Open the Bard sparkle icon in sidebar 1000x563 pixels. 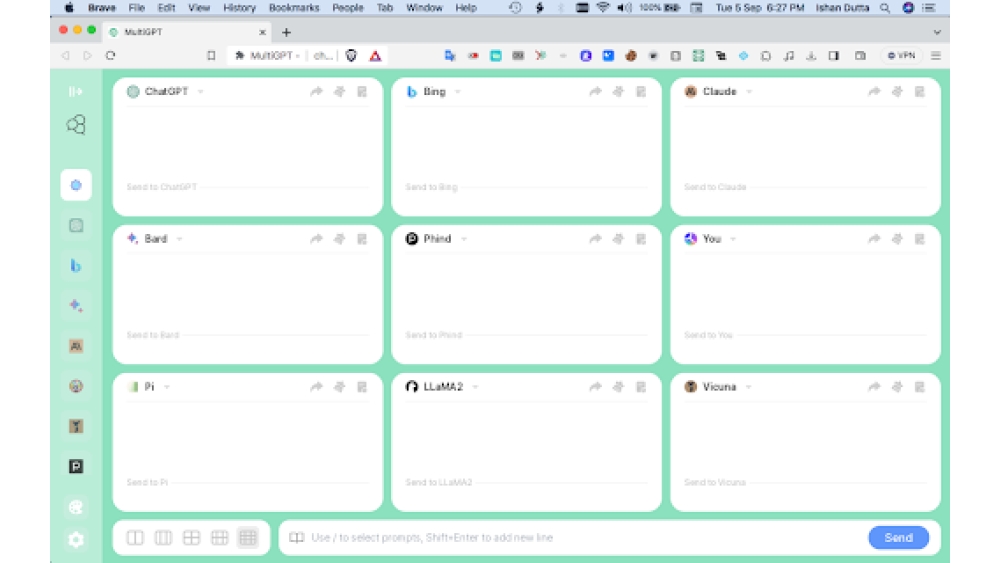pos(76,306)
